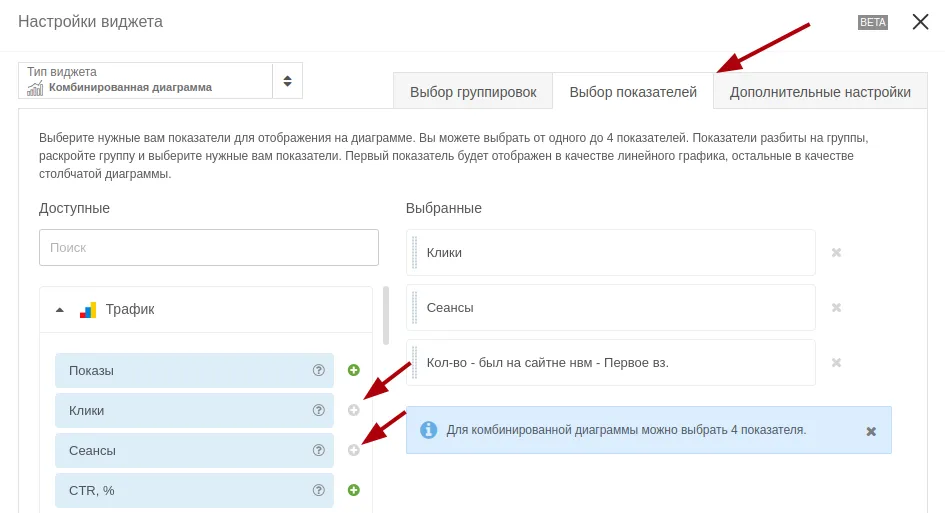Remove the 'Кол-во - был на сайте' metric
The height and width of the screenshot is (513, 945).
pos(837,362)
